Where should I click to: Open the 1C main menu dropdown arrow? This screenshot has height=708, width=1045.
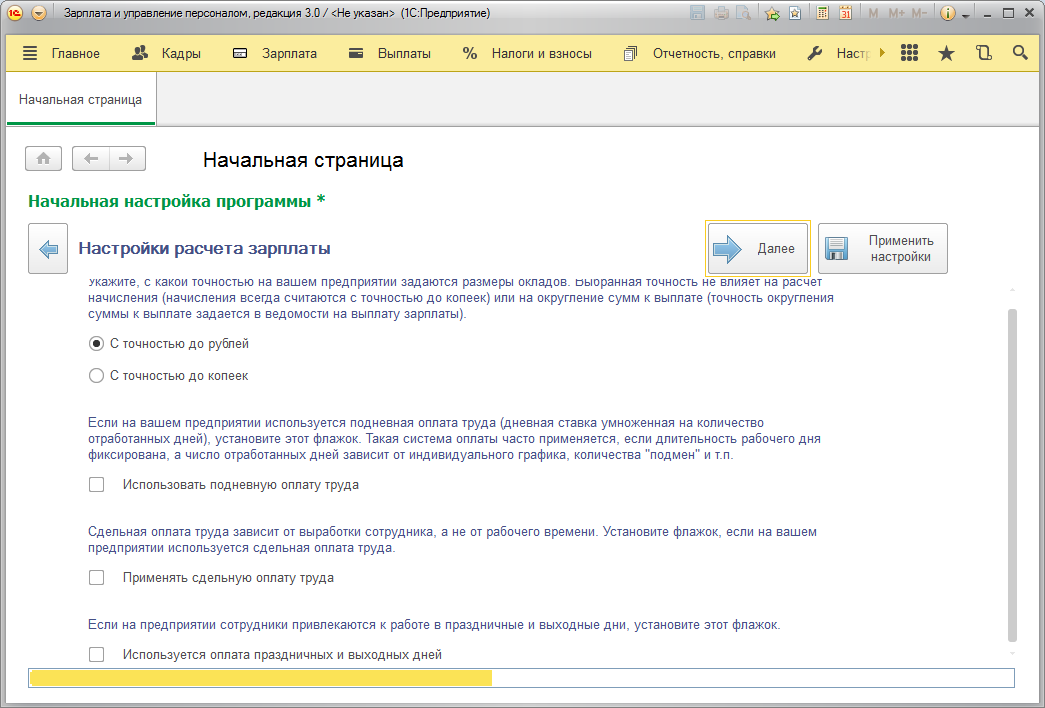click(39, 14)
